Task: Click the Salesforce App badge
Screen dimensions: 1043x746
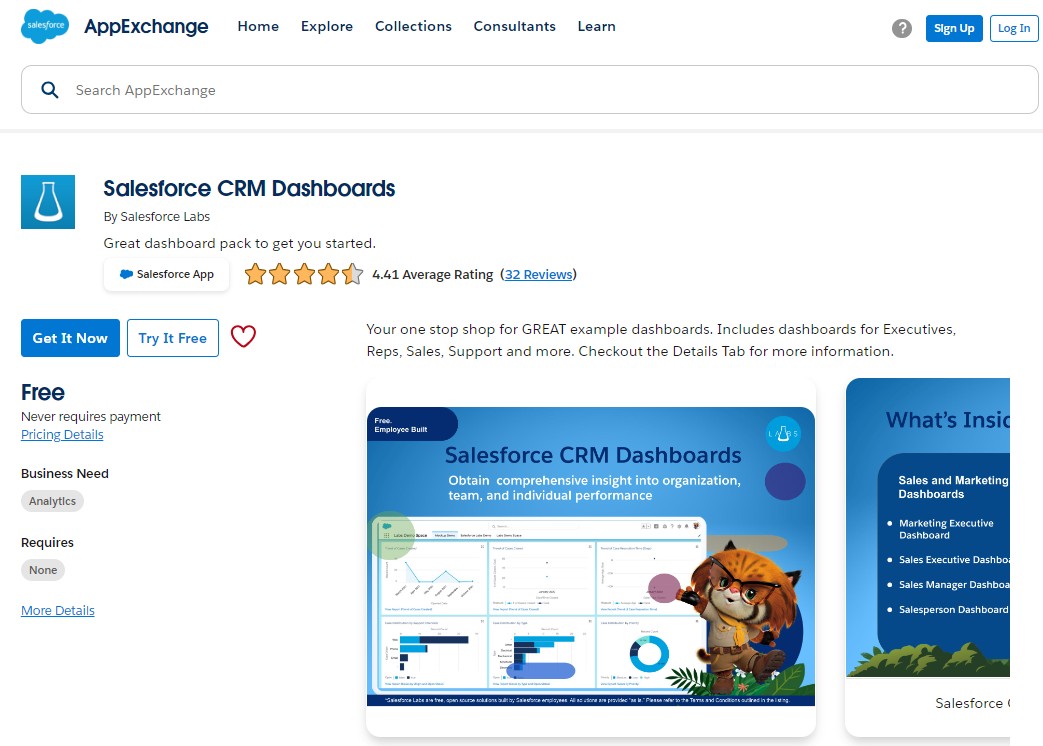Action: tap(166, 274)
